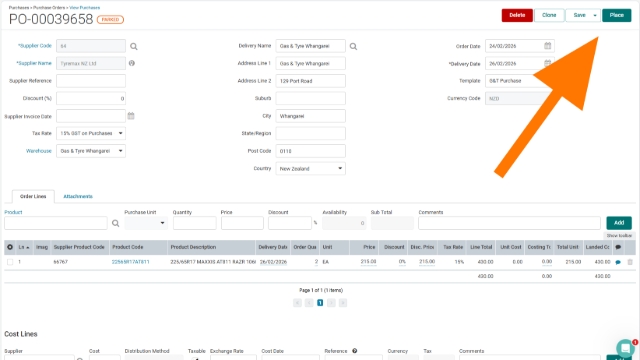Open supplier code search magnifier
The height and width of the screenshot is (360, 640).
pyautogui.click(x=133, y=47)
